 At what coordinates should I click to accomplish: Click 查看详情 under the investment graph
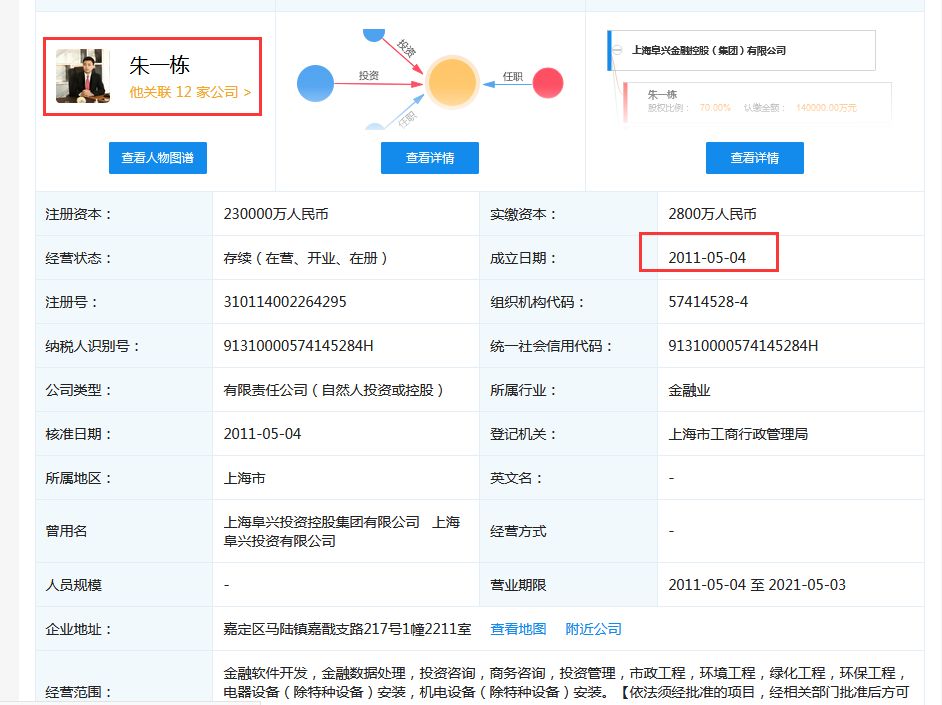coord(430,158)
